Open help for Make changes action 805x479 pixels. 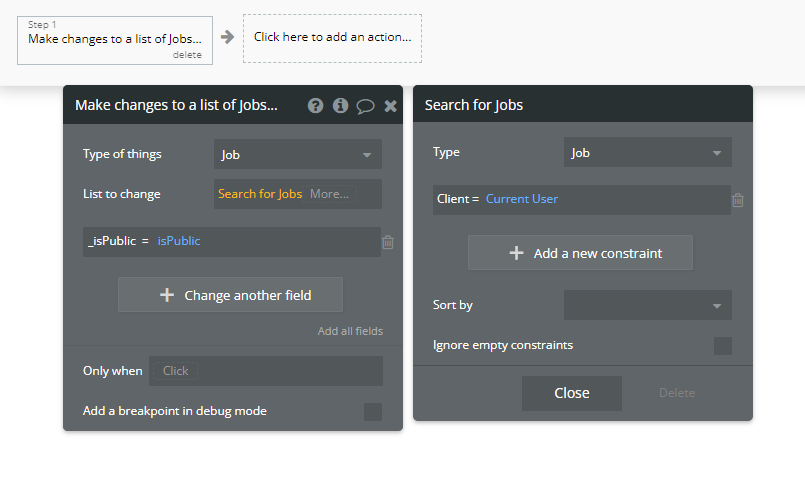tap(316, 105)
